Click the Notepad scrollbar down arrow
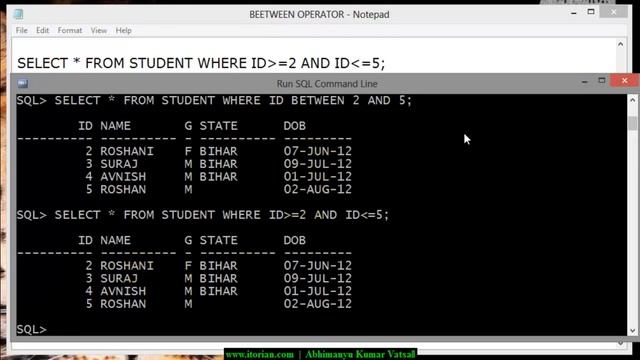Screen dimensions: 640x360 (x=620, y=344)
